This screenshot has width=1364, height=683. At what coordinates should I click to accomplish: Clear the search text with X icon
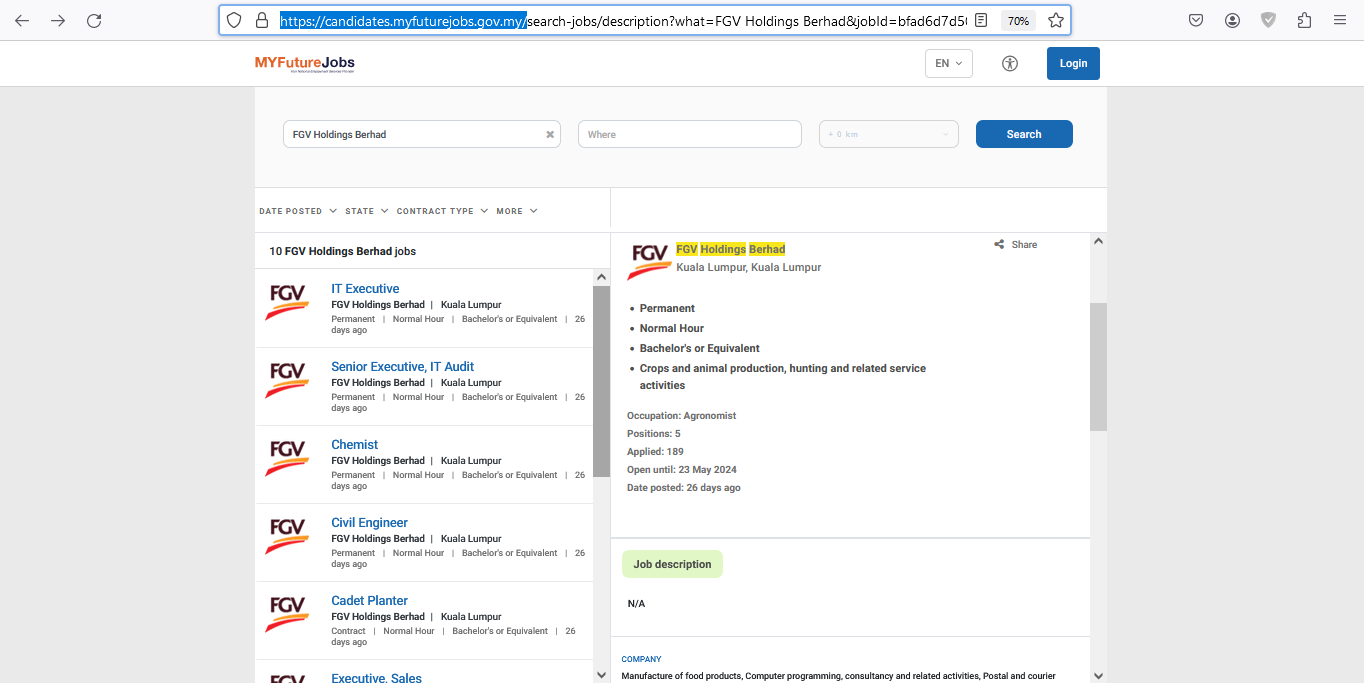coord(550,134)
